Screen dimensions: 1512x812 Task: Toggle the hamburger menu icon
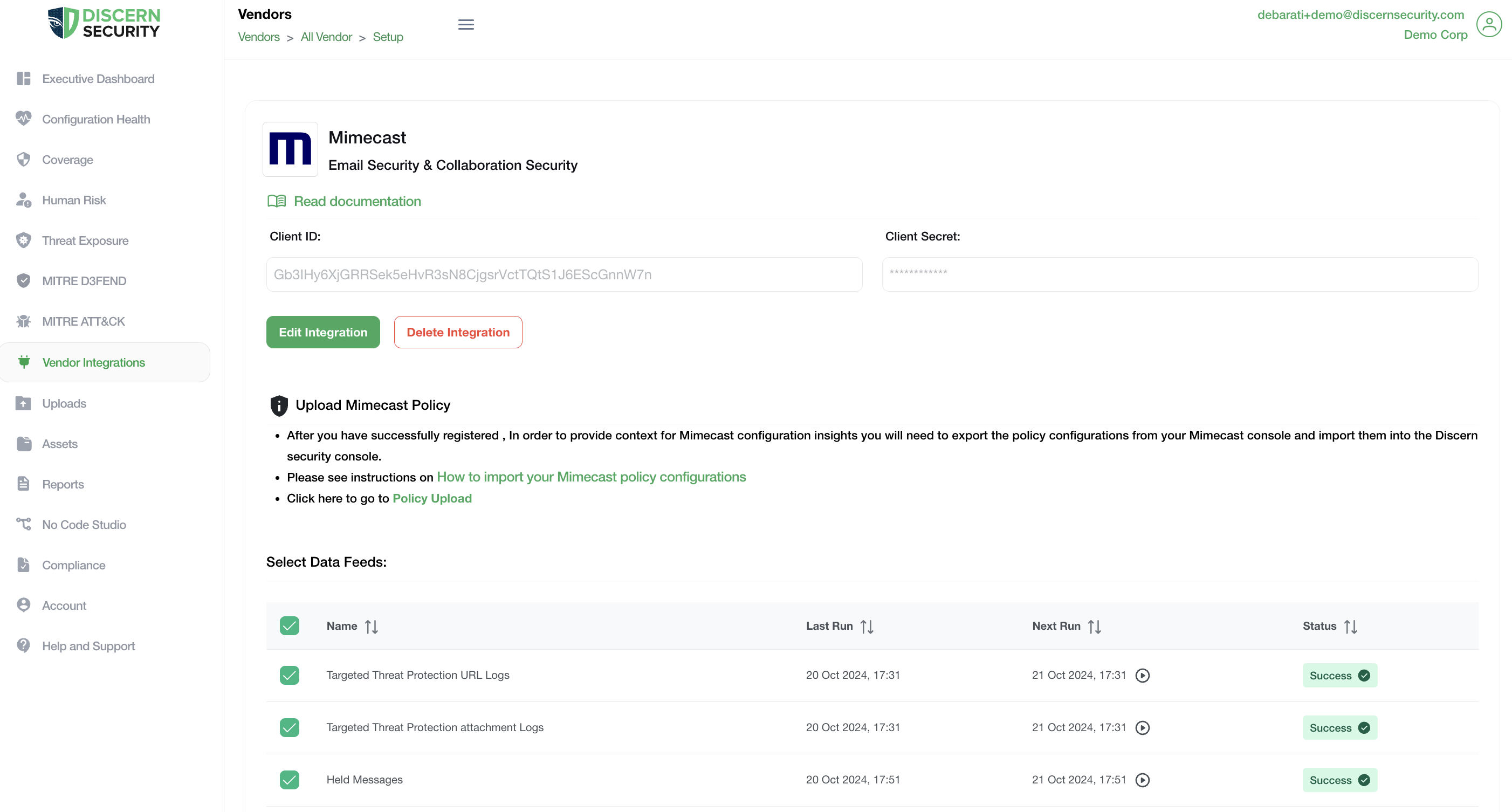(466, 25)
